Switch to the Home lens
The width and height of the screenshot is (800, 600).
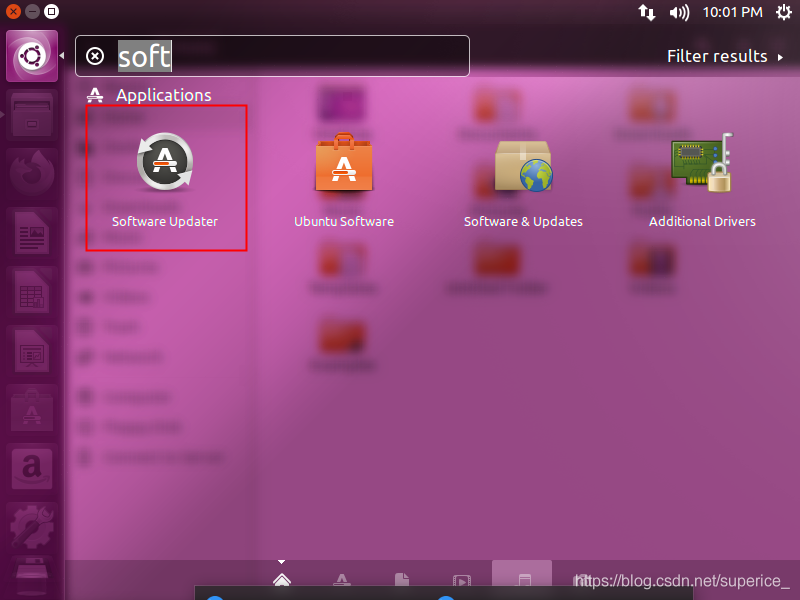[x=282, y=581]
